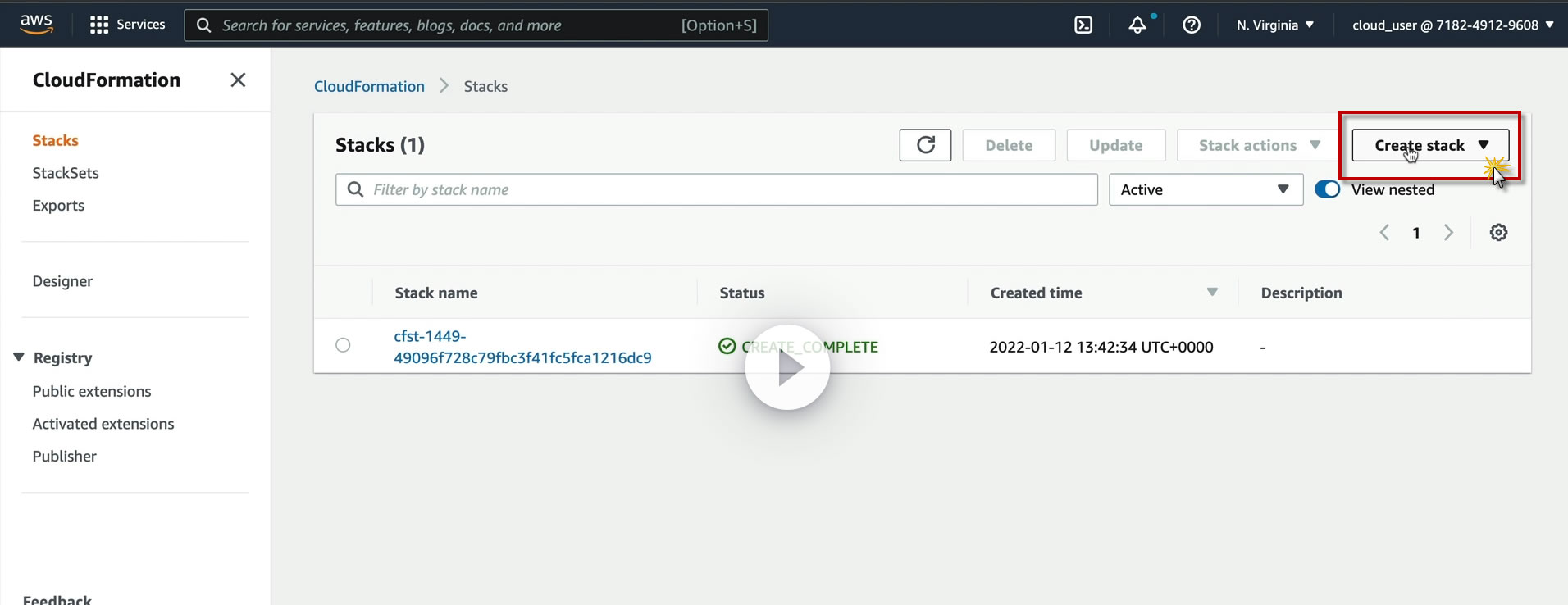Viewport: 1568px width, 605px height.
Task: Refresh the stacks list
Action: pyautogui.click(x=925, y=145)
